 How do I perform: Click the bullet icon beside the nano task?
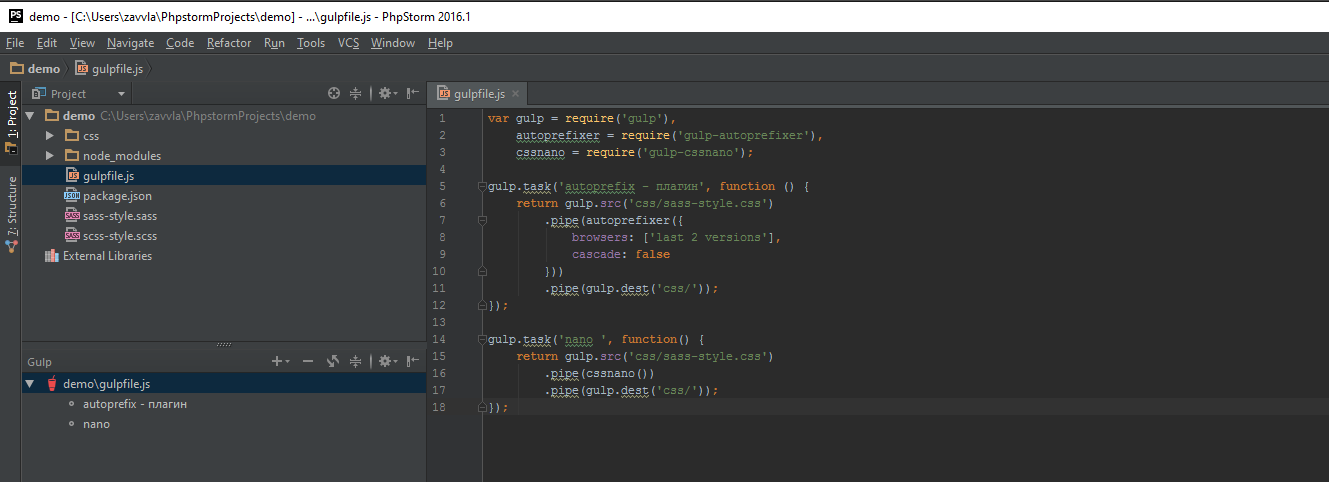(x=71, y=424)
